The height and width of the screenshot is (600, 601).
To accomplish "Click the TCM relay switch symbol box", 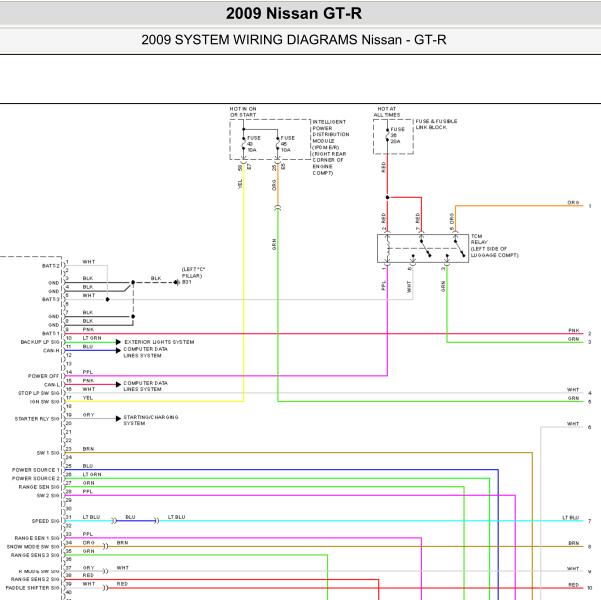I will click(423, 248).
